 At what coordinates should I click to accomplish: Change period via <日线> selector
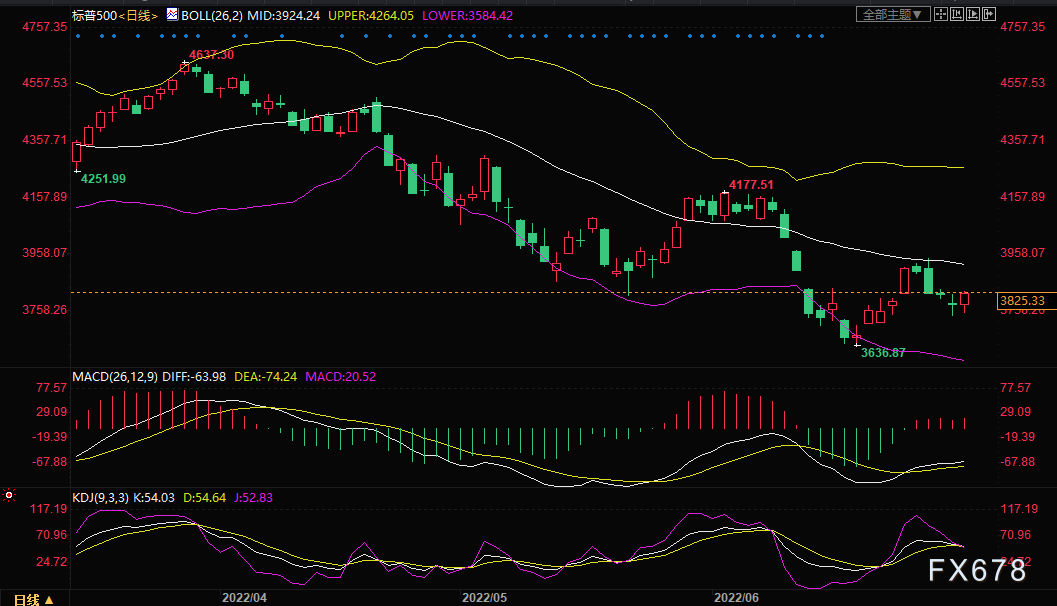[139, 16]
